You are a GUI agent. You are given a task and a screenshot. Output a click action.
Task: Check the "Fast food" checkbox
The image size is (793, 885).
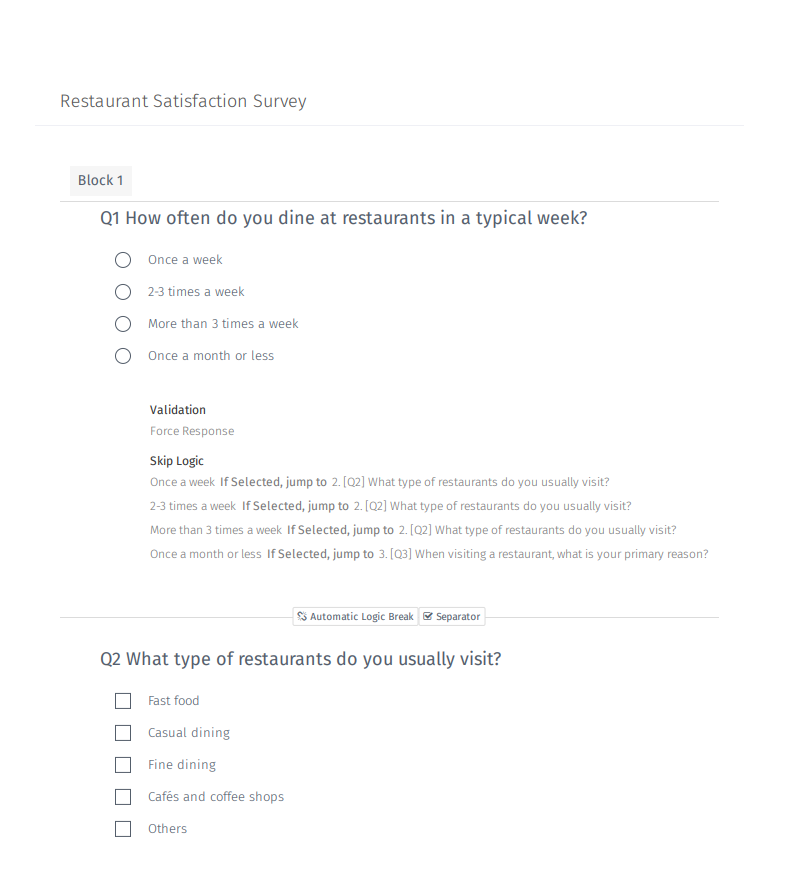click(x=122, y=700)
